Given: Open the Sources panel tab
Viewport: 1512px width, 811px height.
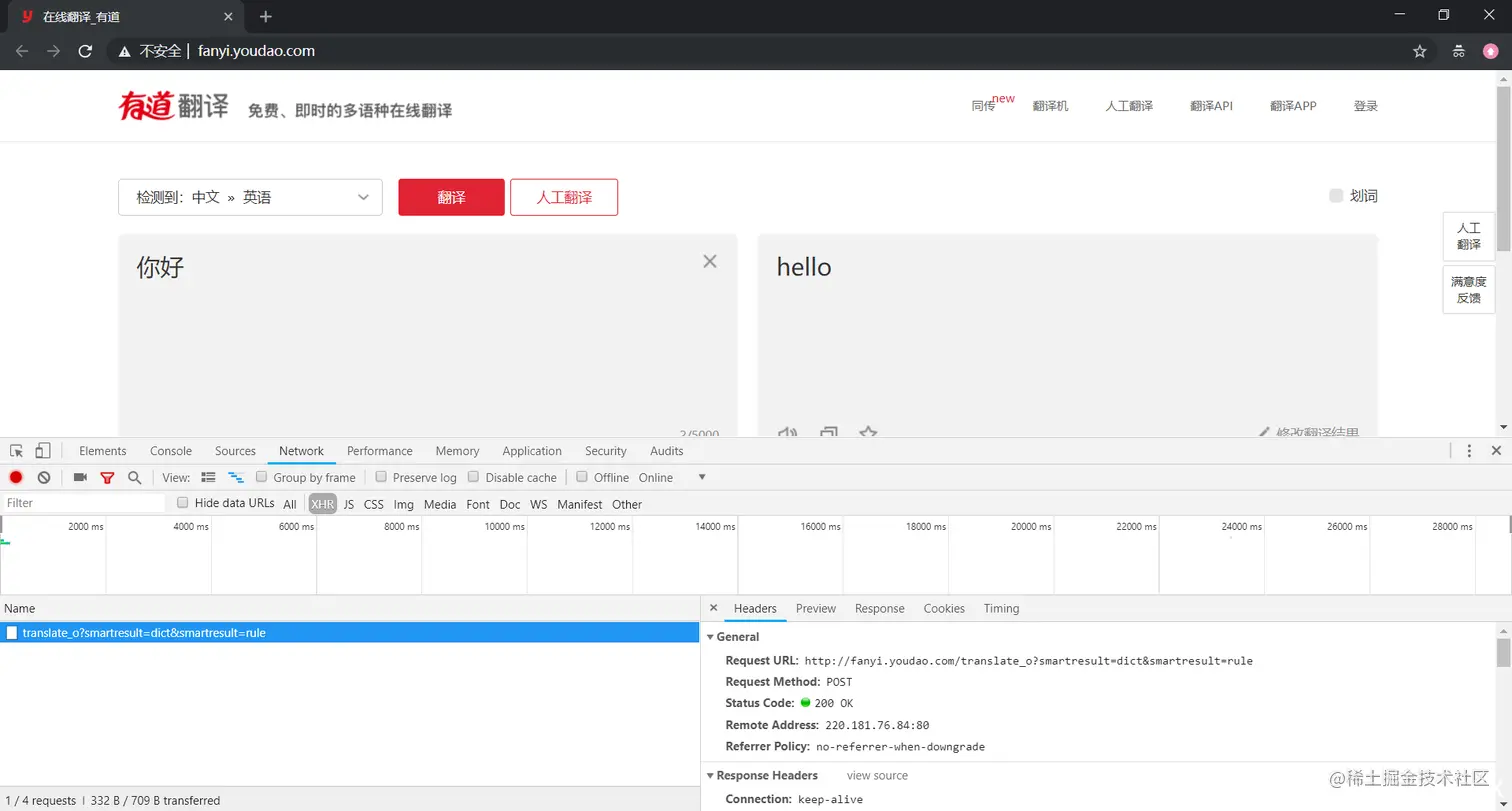Looking at the screenshot, I should (236, 451).
